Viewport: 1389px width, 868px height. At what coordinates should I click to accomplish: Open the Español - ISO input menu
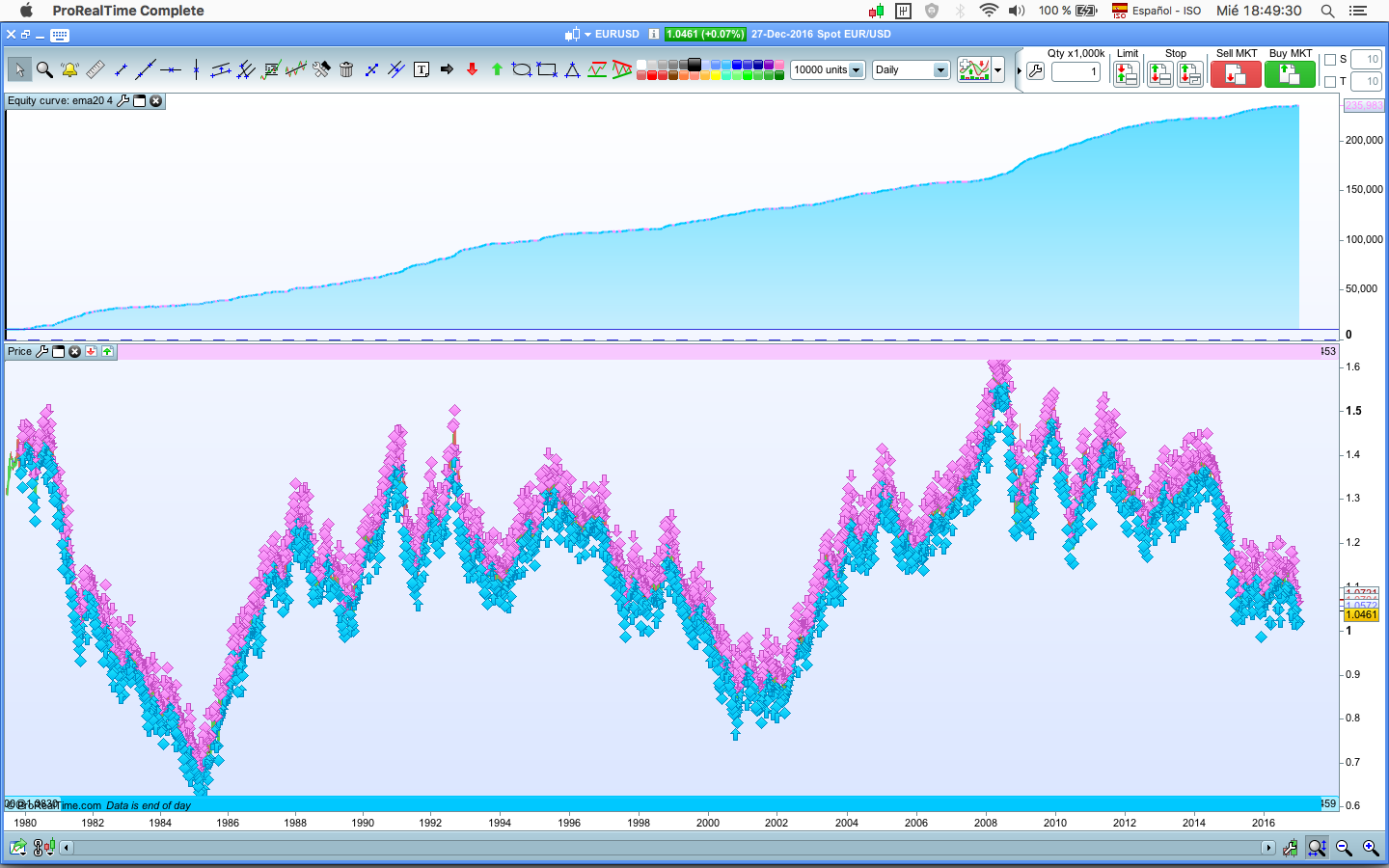click(x=1157, y=11)
